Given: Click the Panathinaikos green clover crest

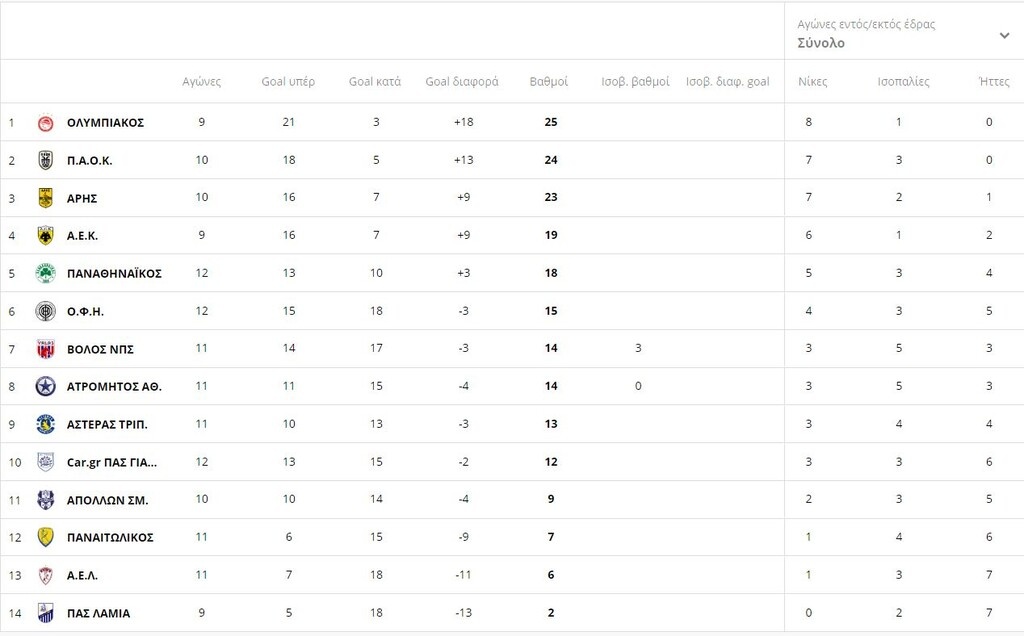Looking at the screenshot, I should pos(45,274).
